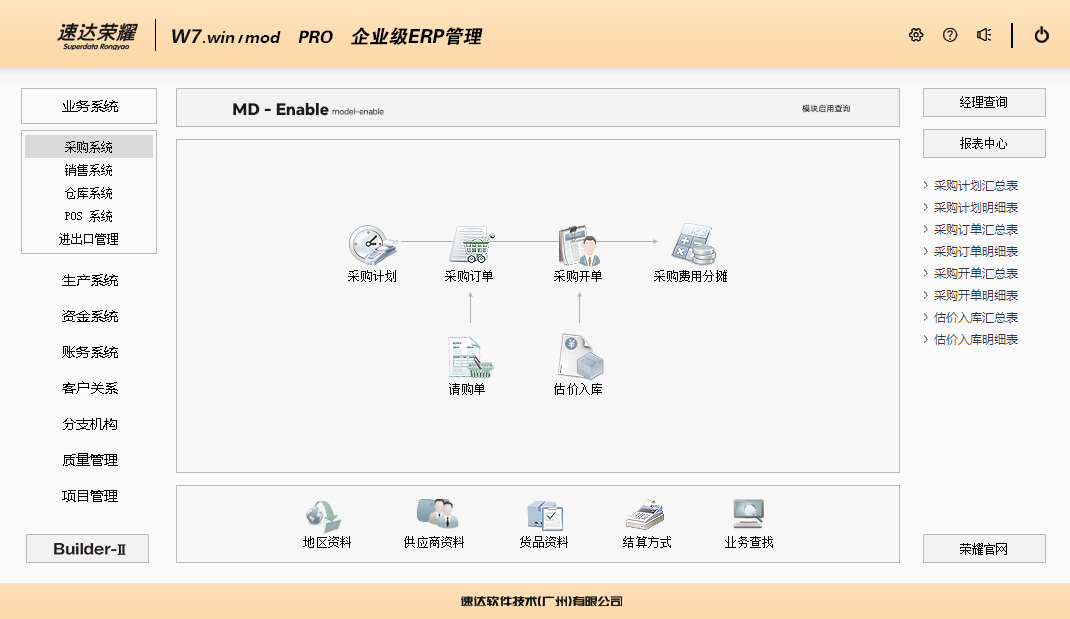Viewport: 1070px width, 619px height.
Task: Click the 货品资料 goods data icon
Action: tap(544, 516)
